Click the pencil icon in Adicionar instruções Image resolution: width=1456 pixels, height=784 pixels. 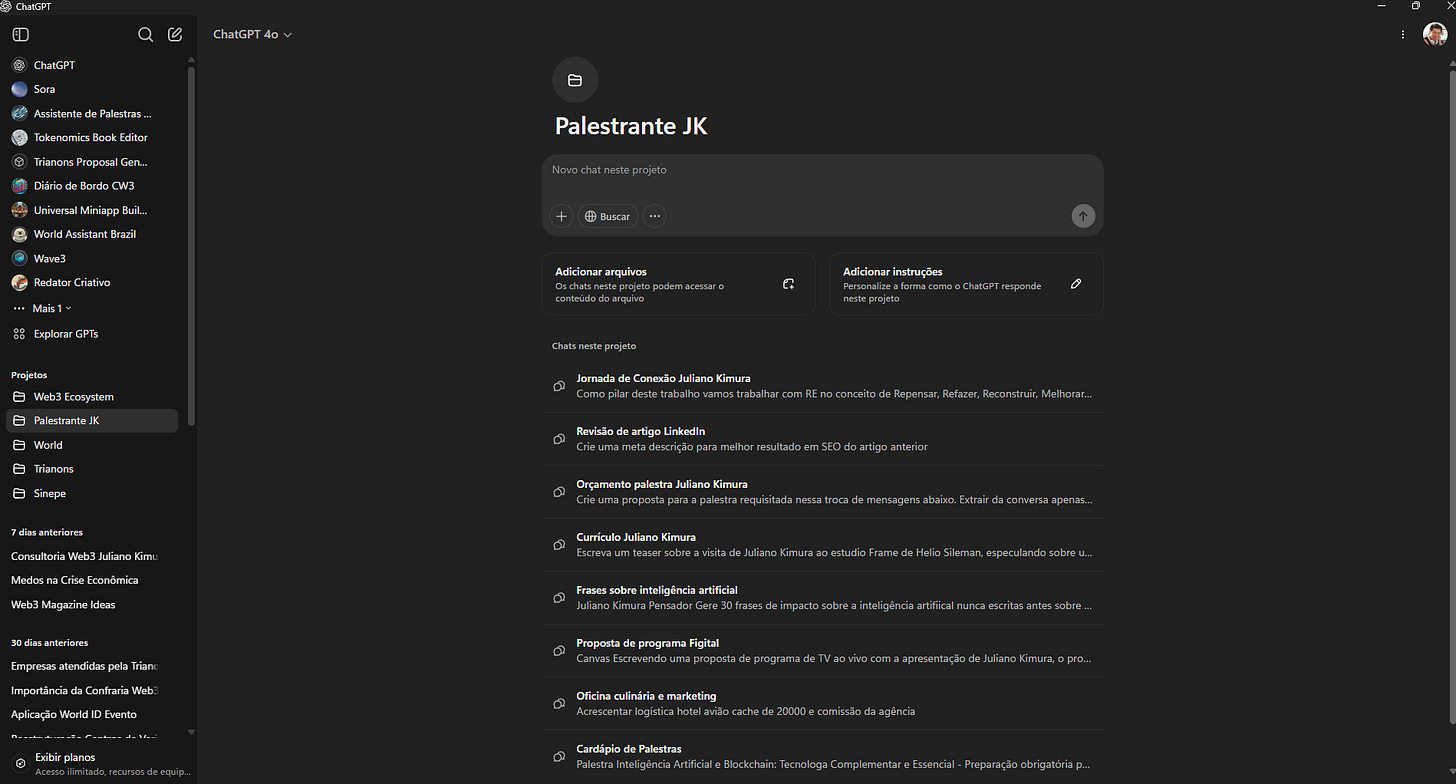click(x=1076, y=284)
